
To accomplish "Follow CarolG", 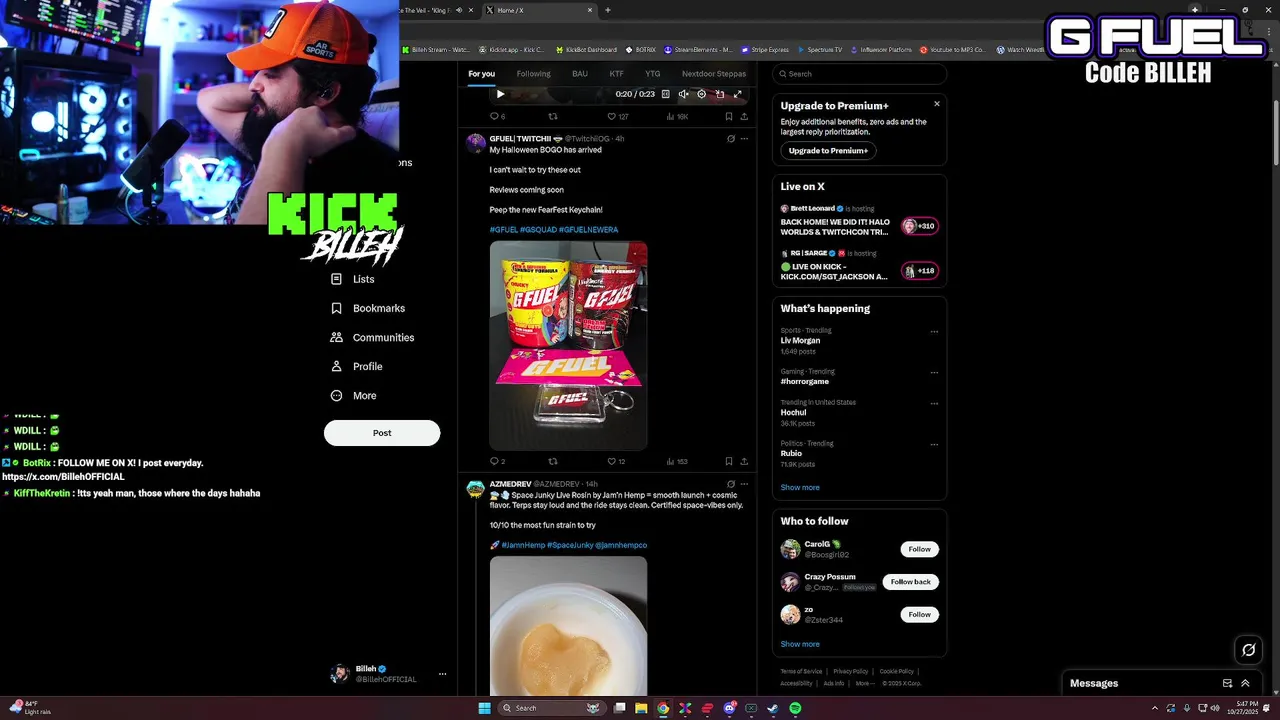I will pos(920,549).
